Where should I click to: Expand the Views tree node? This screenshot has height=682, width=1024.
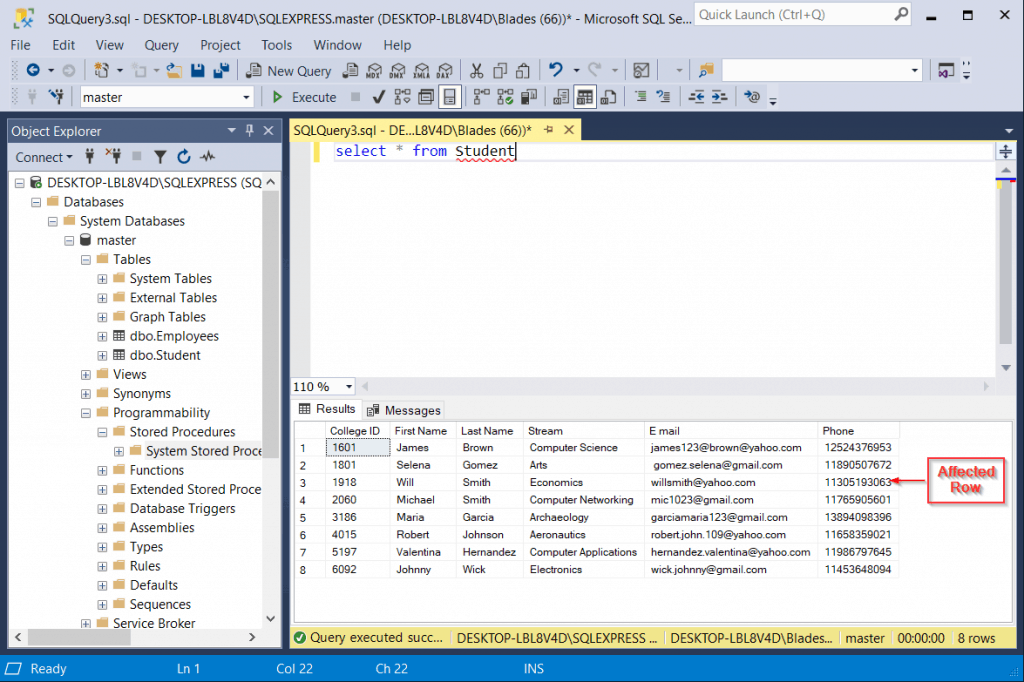[x=88, y=374]
